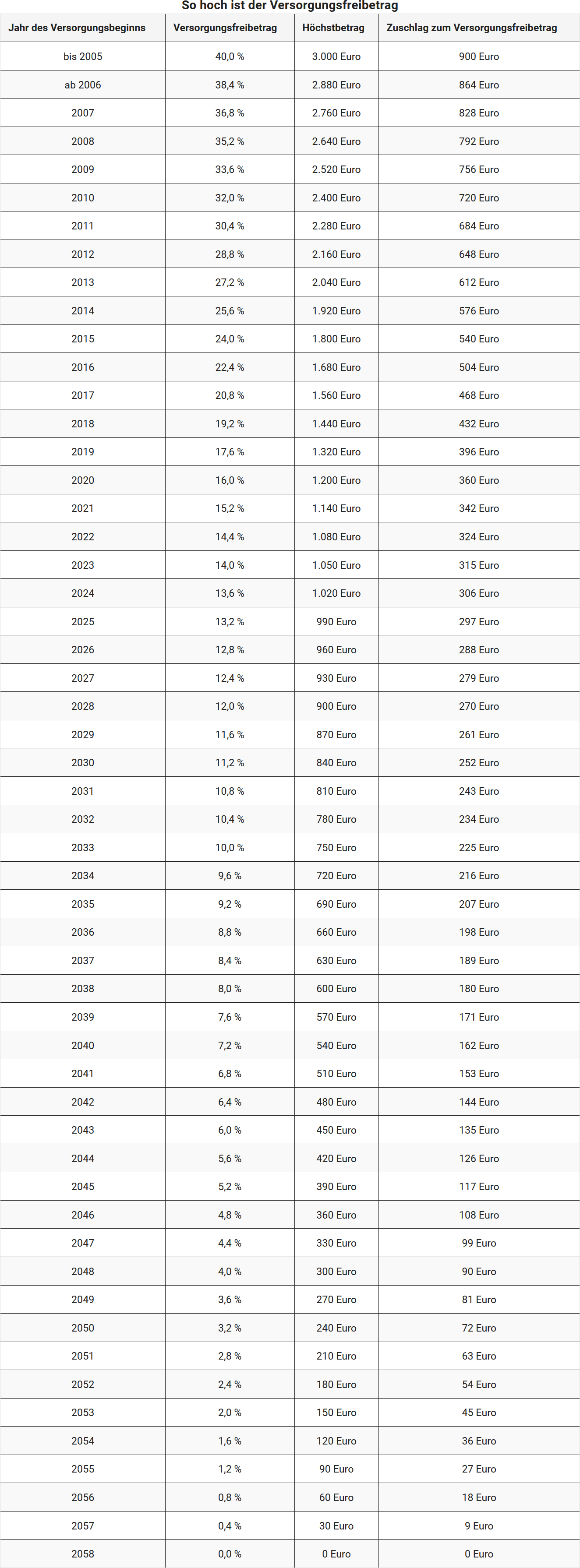Click the 'Höchstbetrag' column header
Screen dimensions: 580x1568
click(x=333, y=28)
